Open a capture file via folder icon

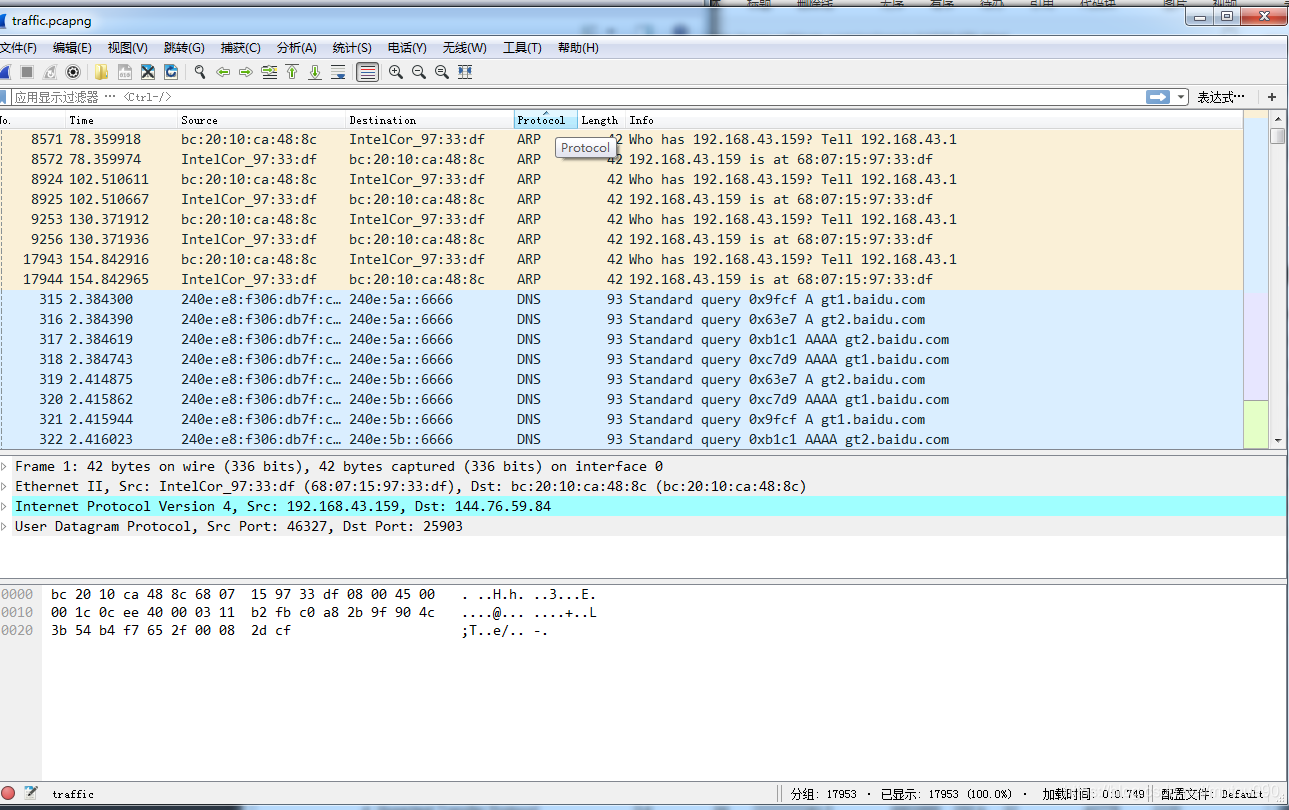point(102,72)
